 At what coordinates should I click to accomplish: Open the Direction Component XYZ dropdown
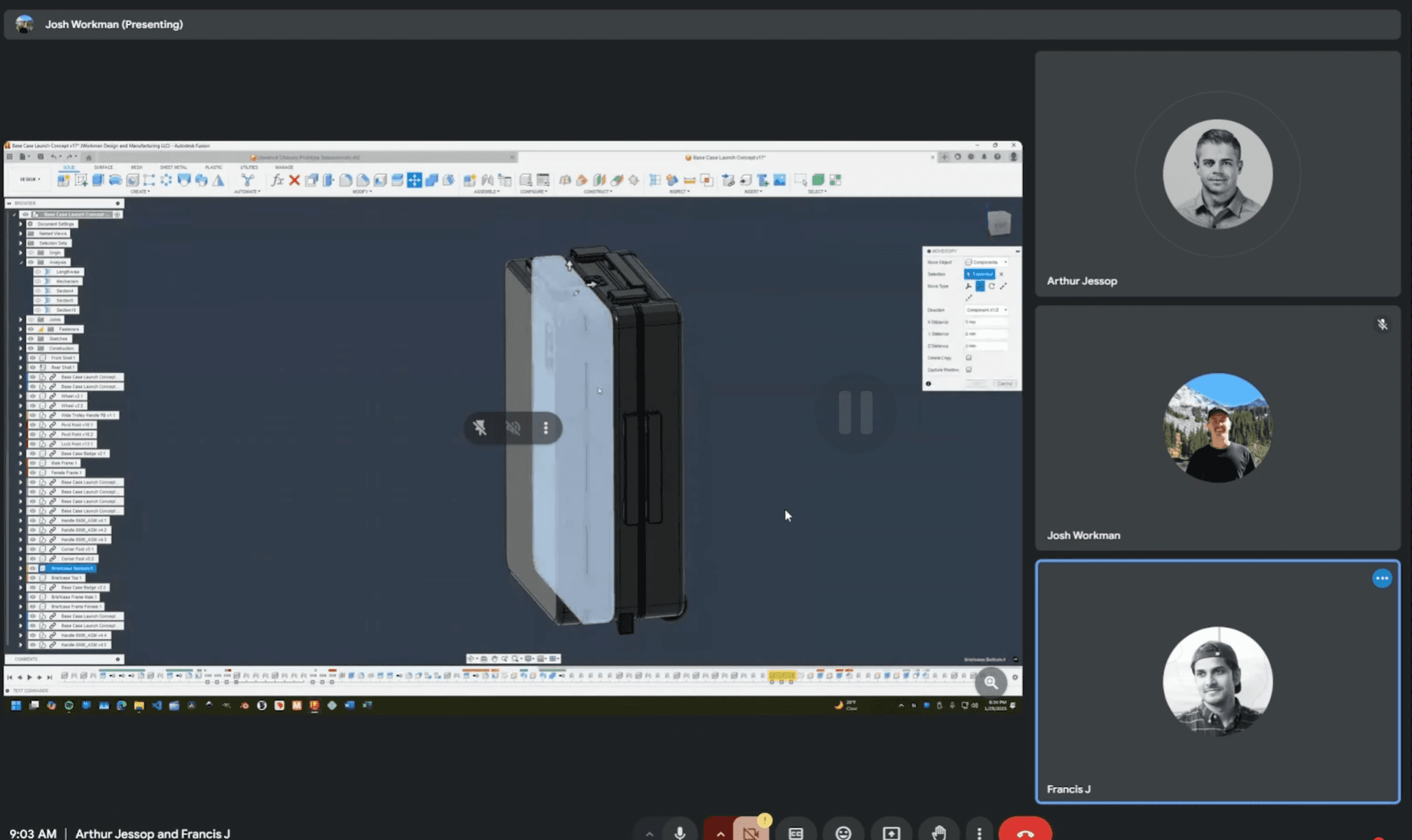point(986,310)
